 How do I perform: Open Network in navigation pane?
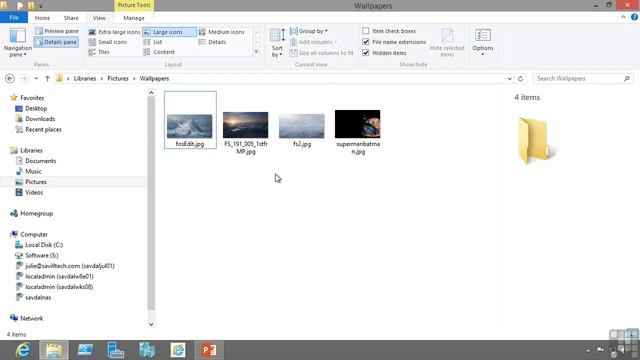click(x=31, y=318)
